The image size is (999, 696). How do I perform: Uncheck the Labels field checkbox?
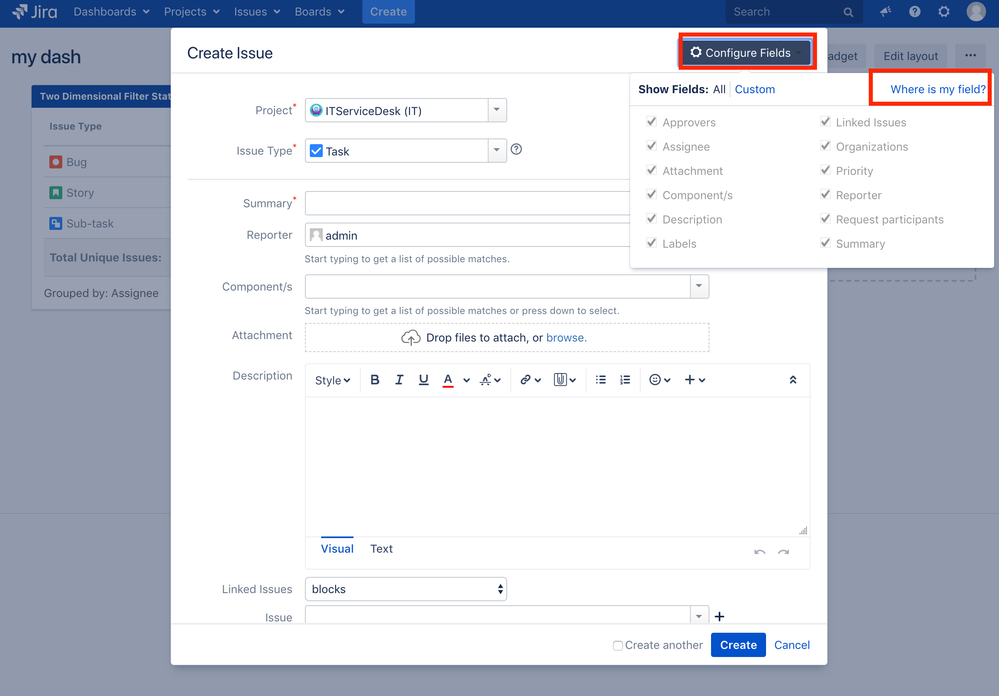[651, 242]
